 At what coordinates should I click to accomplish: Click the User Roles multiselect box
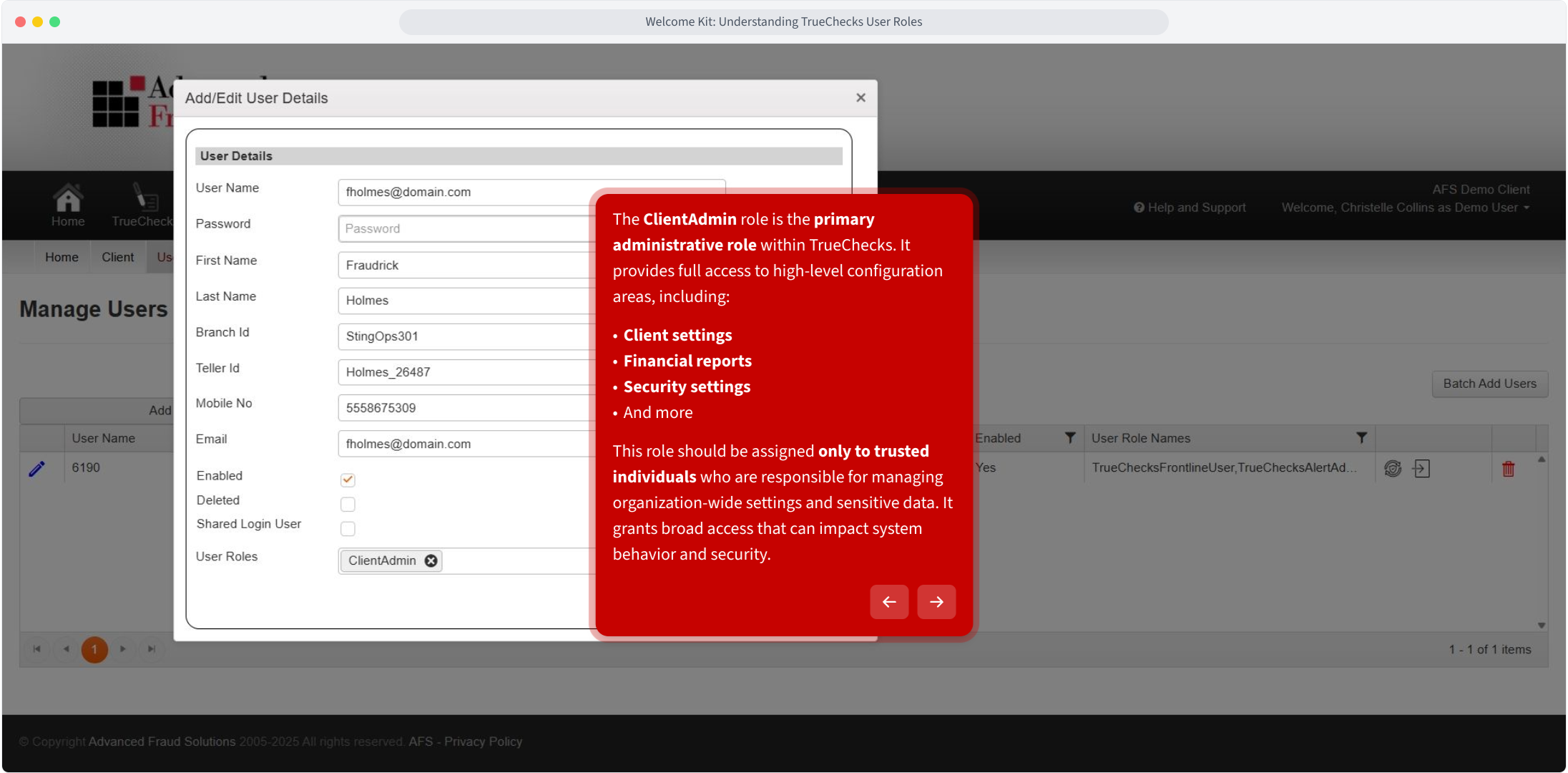coord(467,560)
